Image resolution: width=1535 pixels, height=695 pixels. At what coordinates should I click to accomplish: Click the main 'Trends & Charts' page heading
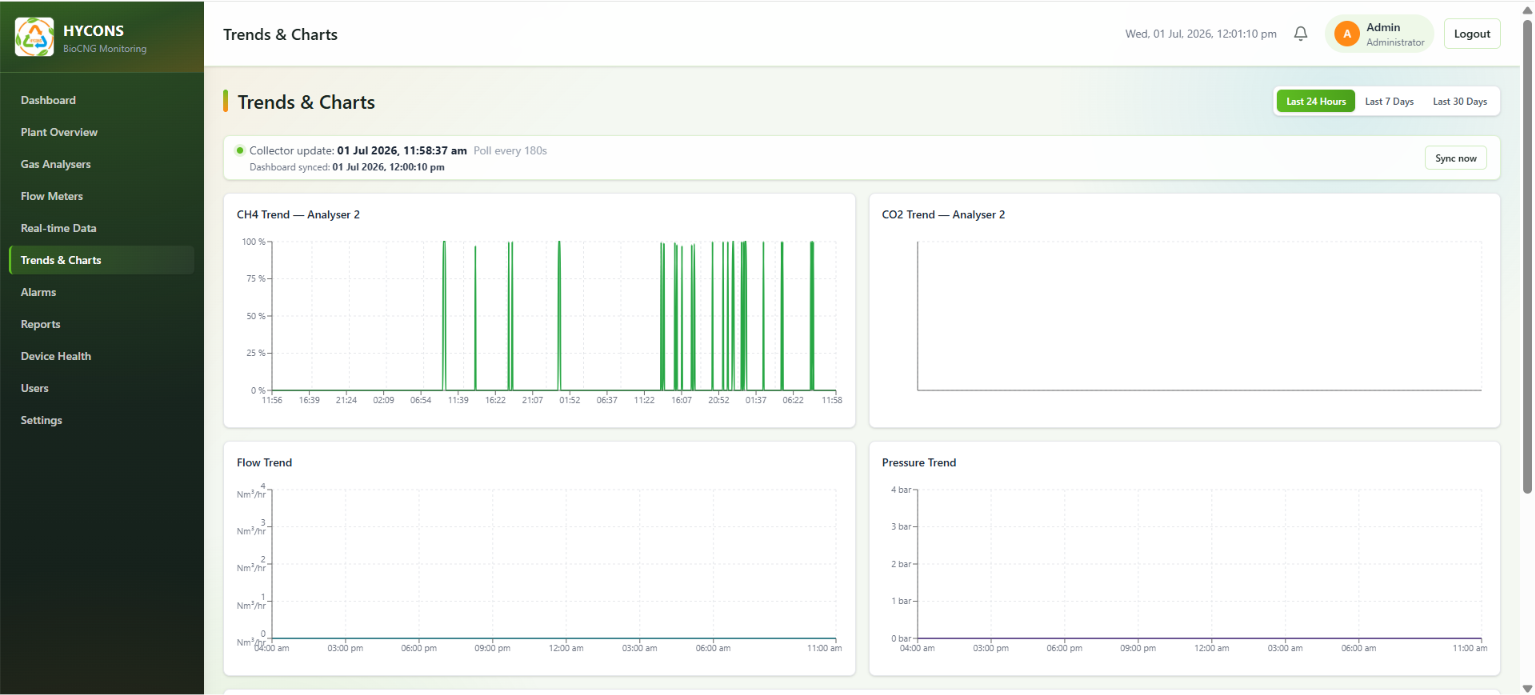pos(306,102)
